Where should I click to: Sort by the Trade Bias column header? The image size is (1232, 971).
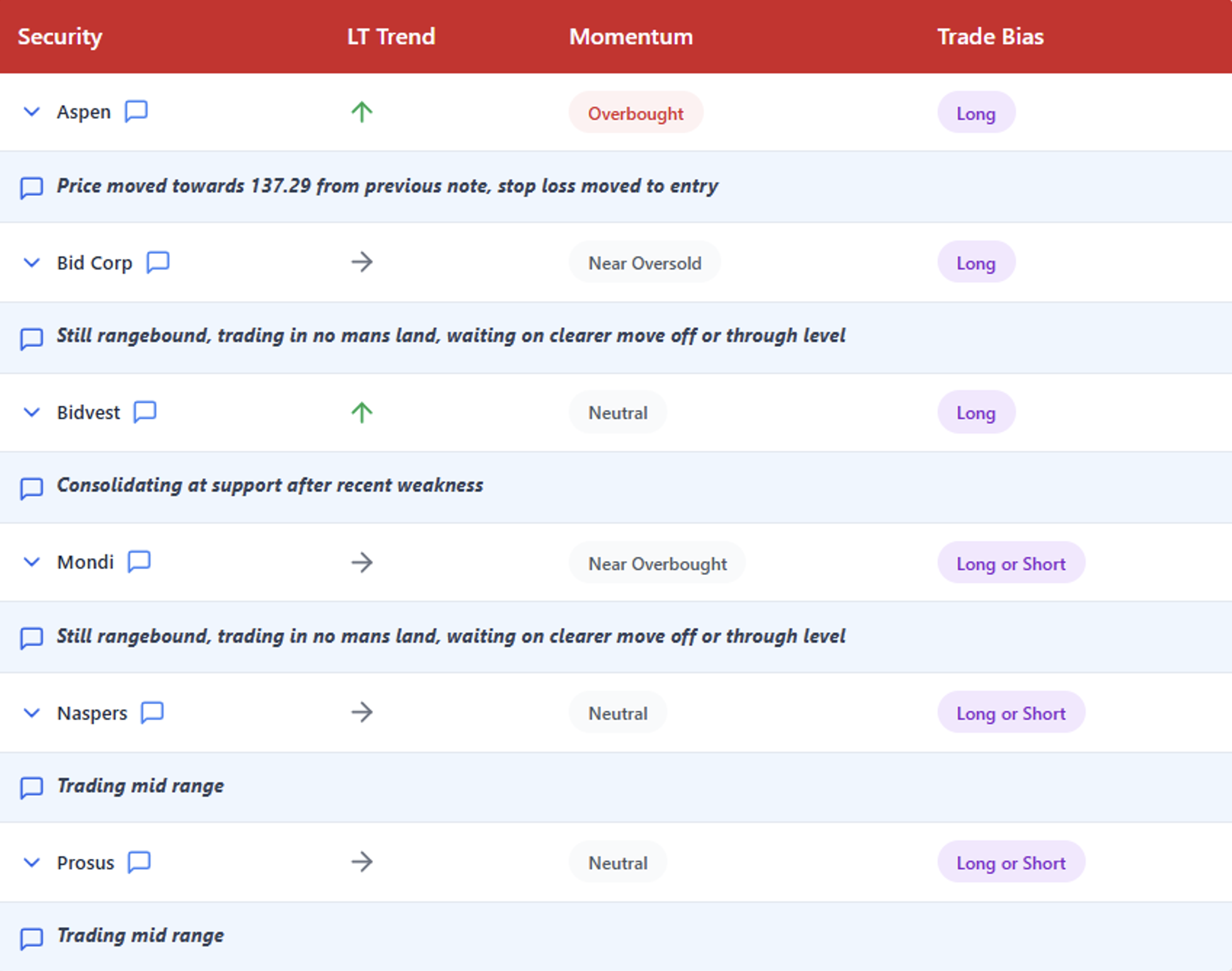[990, 37]
